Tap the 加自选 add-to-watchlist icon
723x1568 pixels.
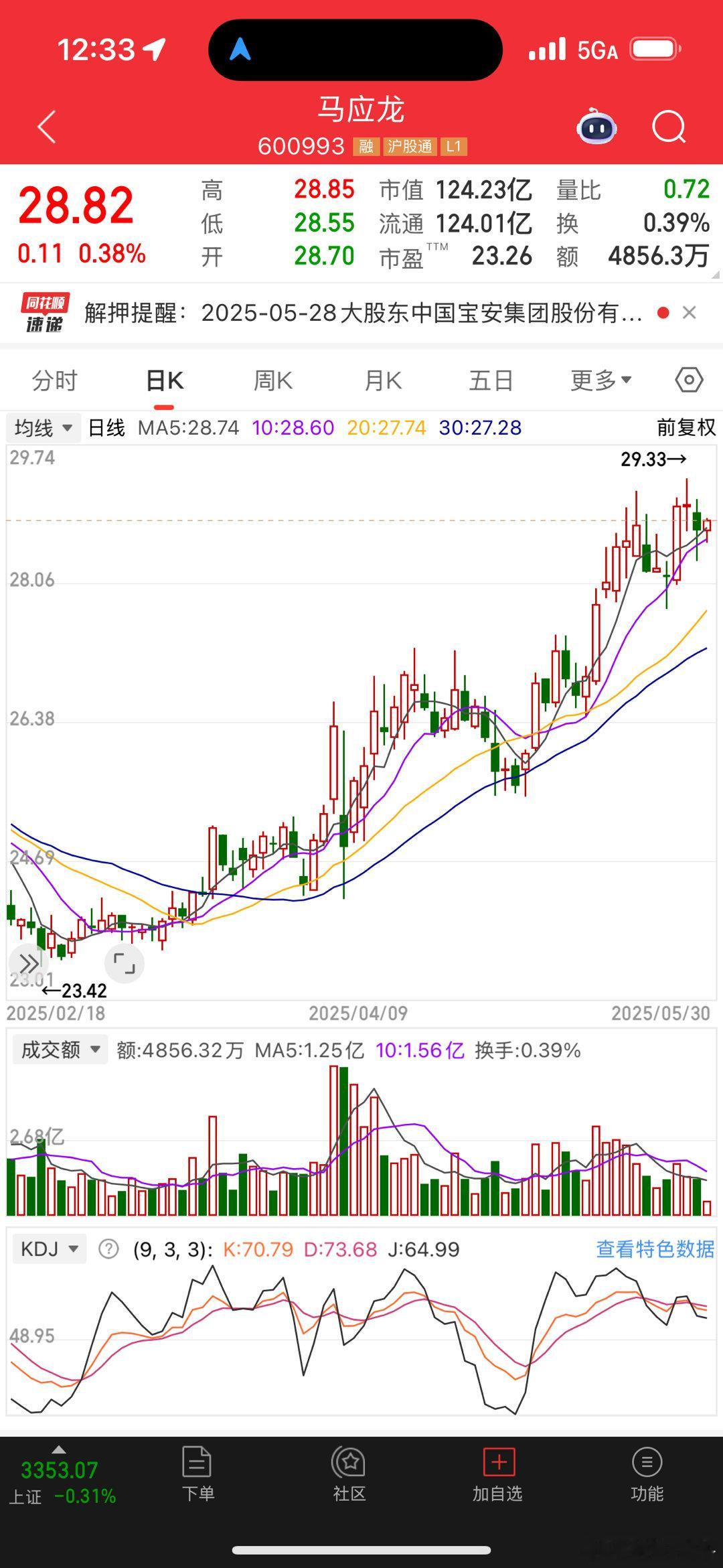click(499, 1462)
